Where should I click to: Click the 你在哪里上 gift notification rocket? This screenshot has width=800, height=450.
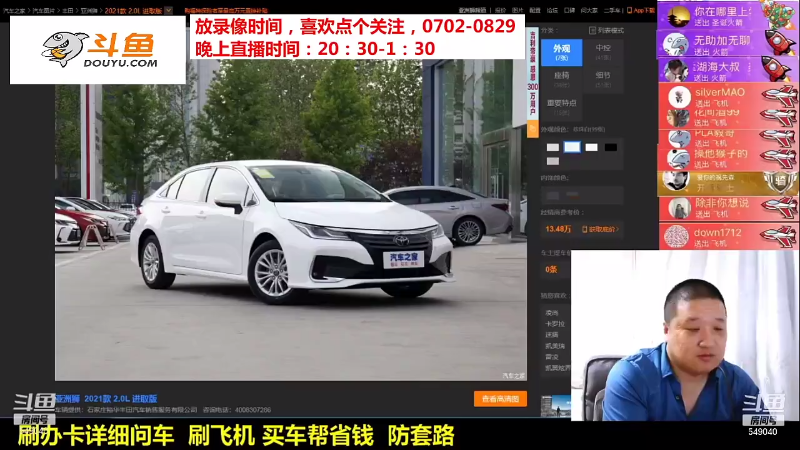click(779, 14)
